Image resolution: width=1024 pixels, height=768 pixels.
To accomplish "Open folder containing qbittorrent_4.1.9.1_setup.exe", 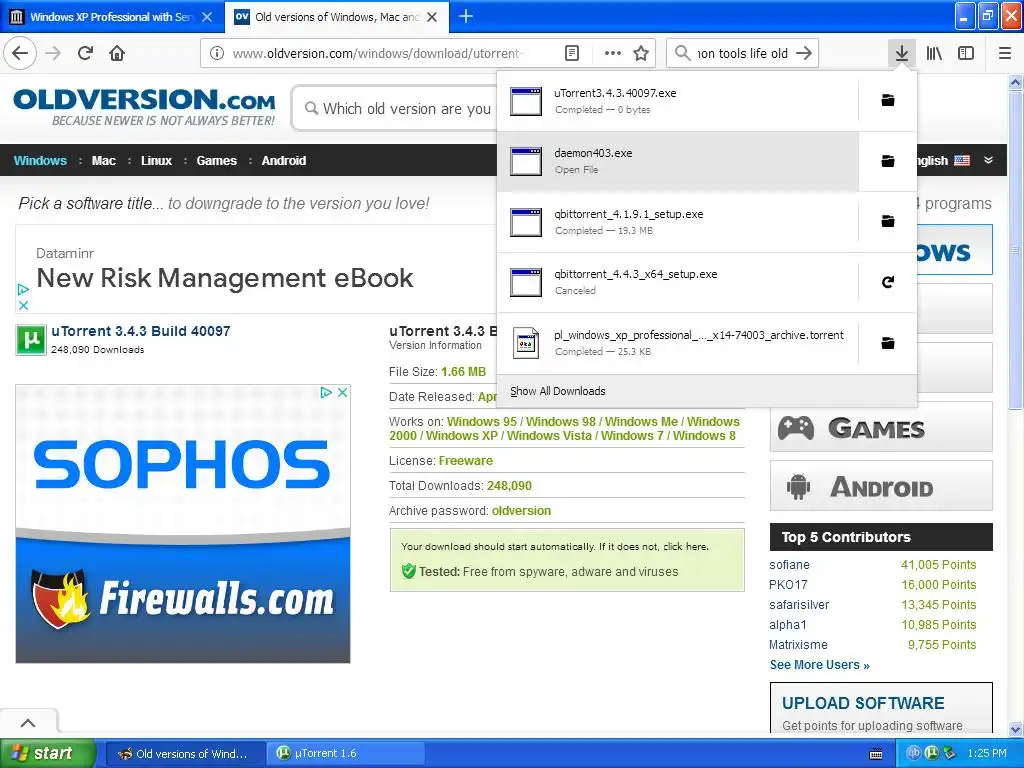I will (x=888, y=221).
